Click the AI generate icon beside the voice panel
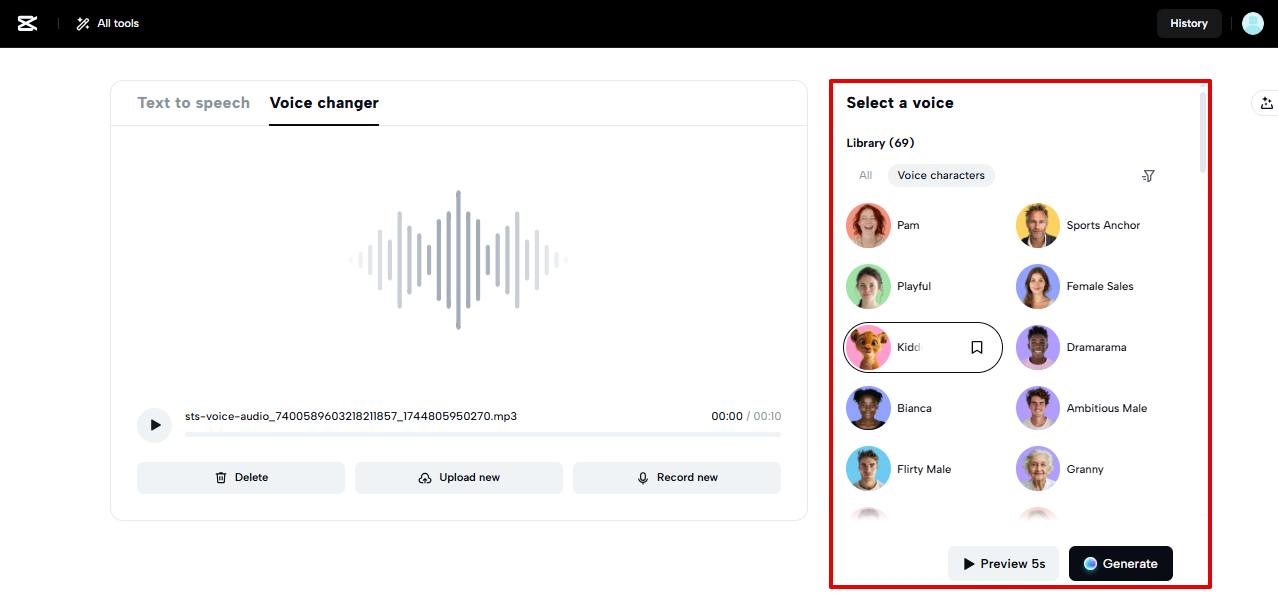Screen dimensions: 1278x606 point(1266,103)
